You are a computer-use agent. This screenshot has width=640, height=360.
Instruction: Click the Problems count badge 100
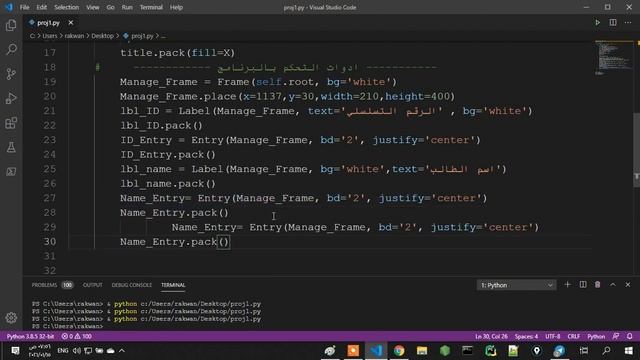click(x=67, y=285)
